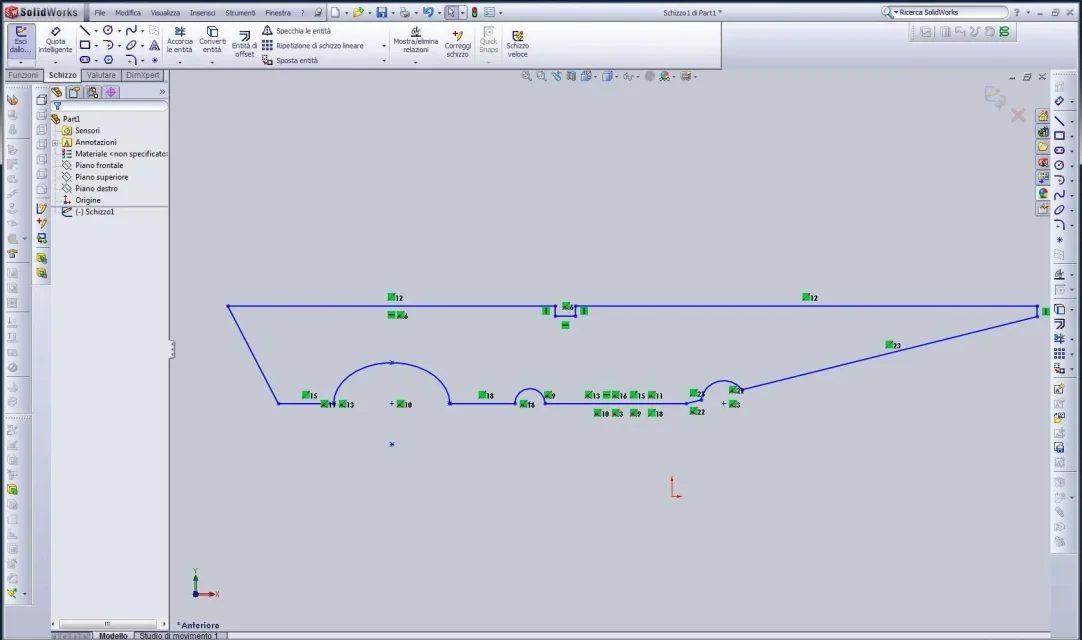Open dropdown for Ripetizione di schizzo lineare
Screen dimensions: 1082x640
point(384,46)
